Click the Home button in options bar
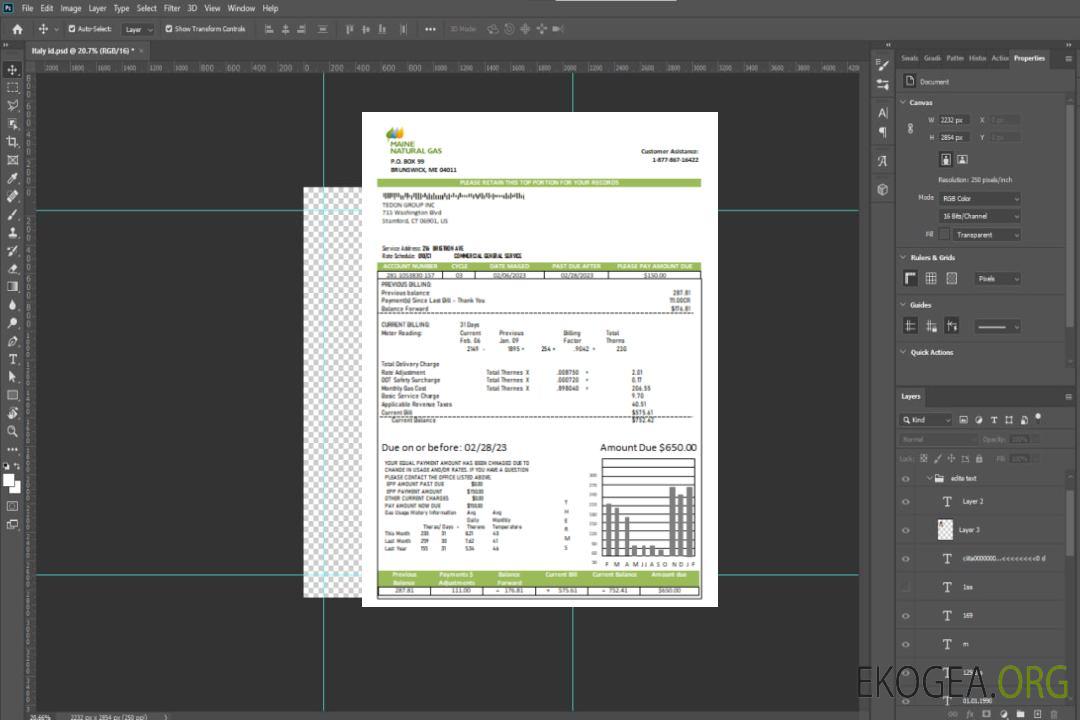 pyautogui.click(x=17, y=29)
